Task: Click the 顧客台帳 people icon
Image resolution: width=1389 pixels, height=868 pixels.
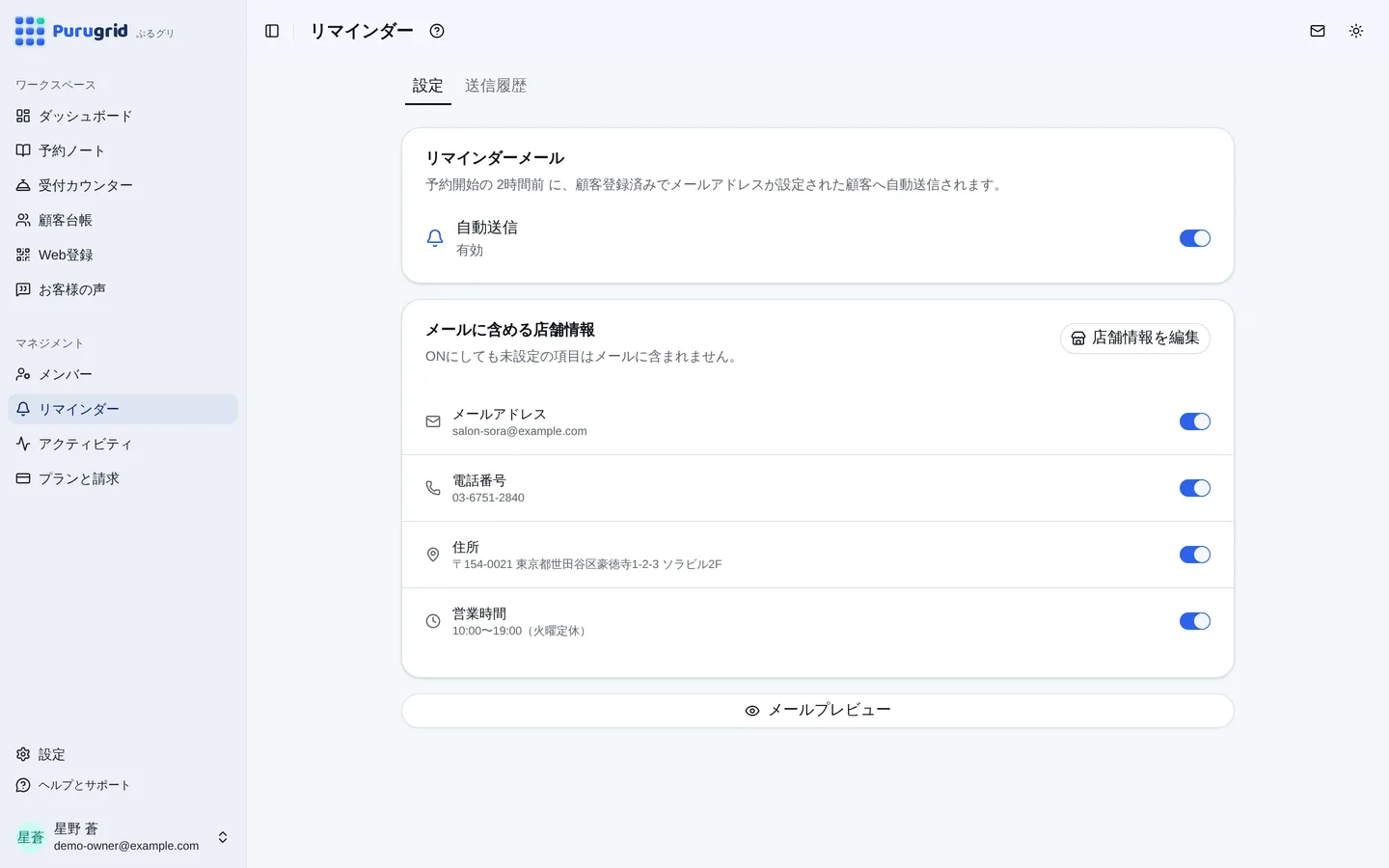Action: (23, 220)
